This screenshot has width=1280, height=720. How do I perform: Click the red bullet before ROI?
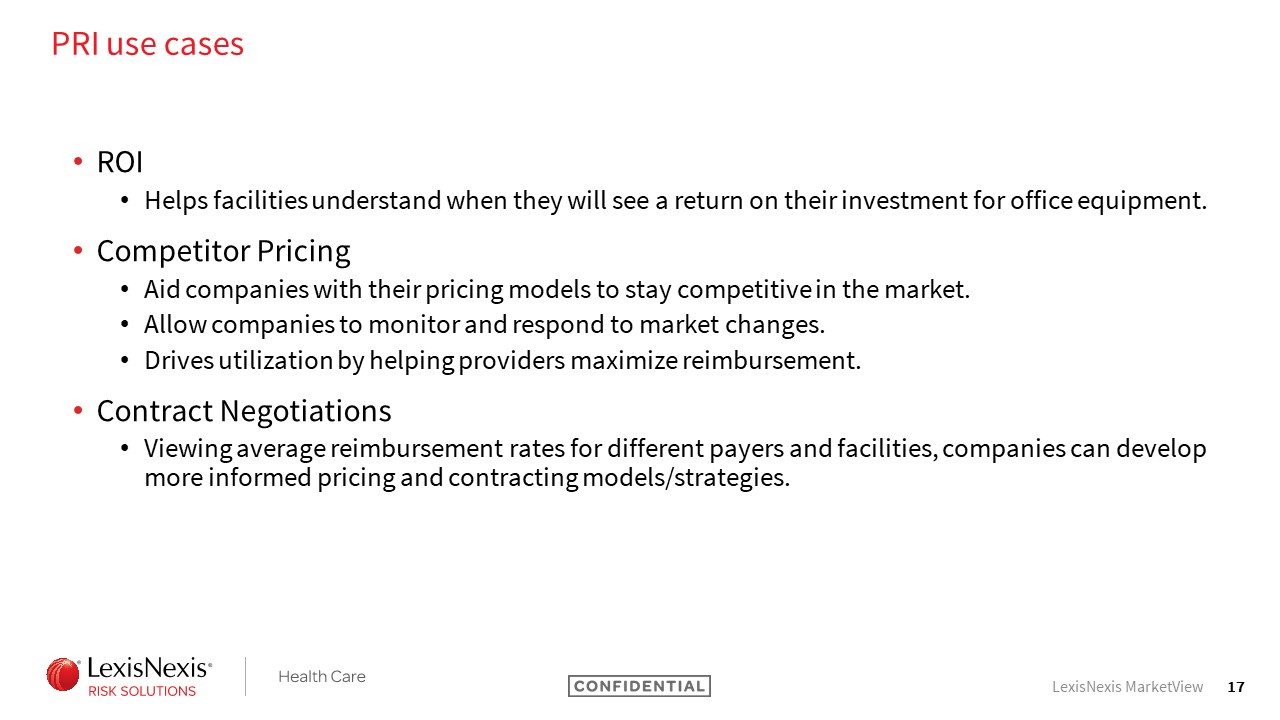click(x=78, y=163)
